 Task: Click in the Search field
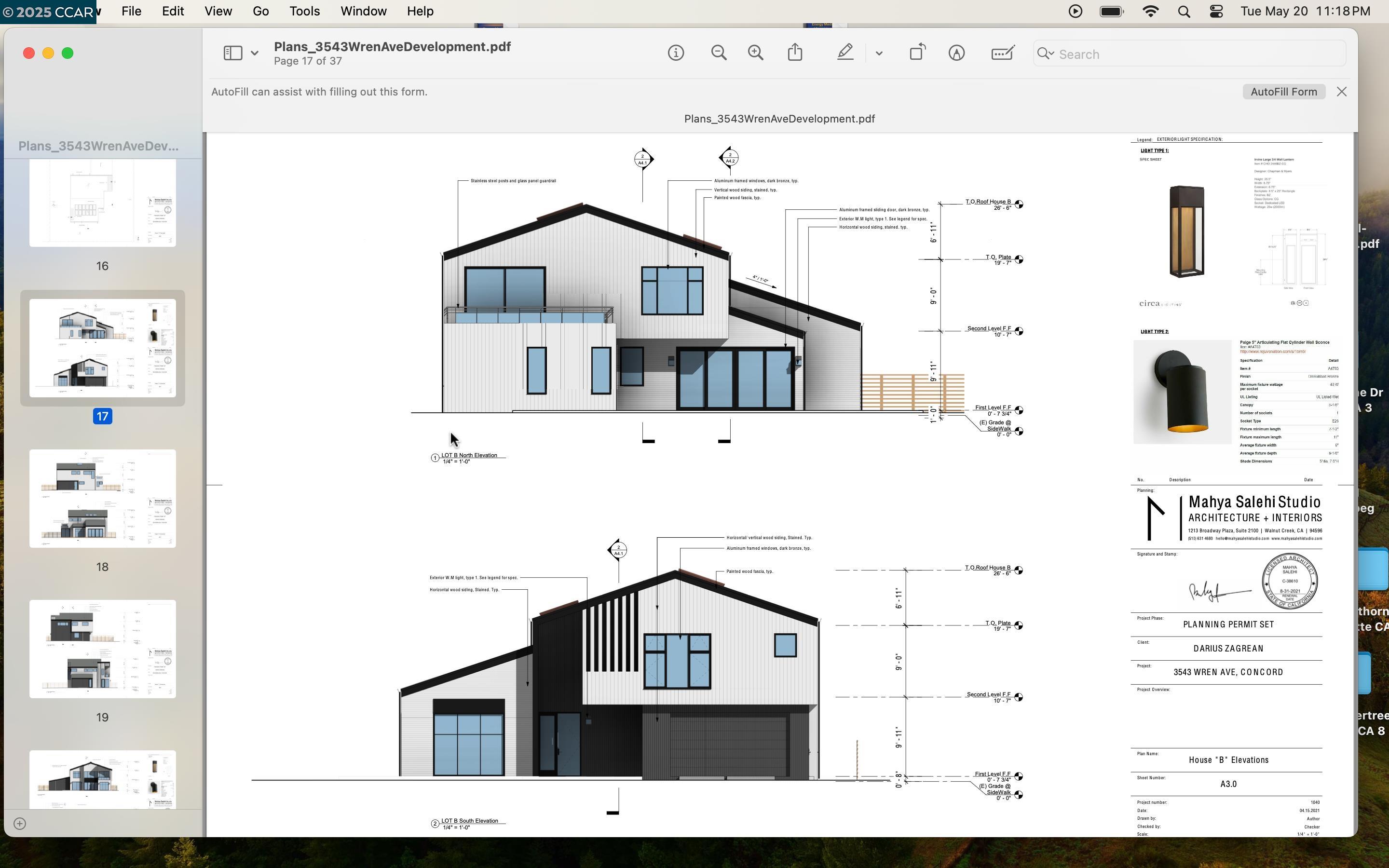1194,54
